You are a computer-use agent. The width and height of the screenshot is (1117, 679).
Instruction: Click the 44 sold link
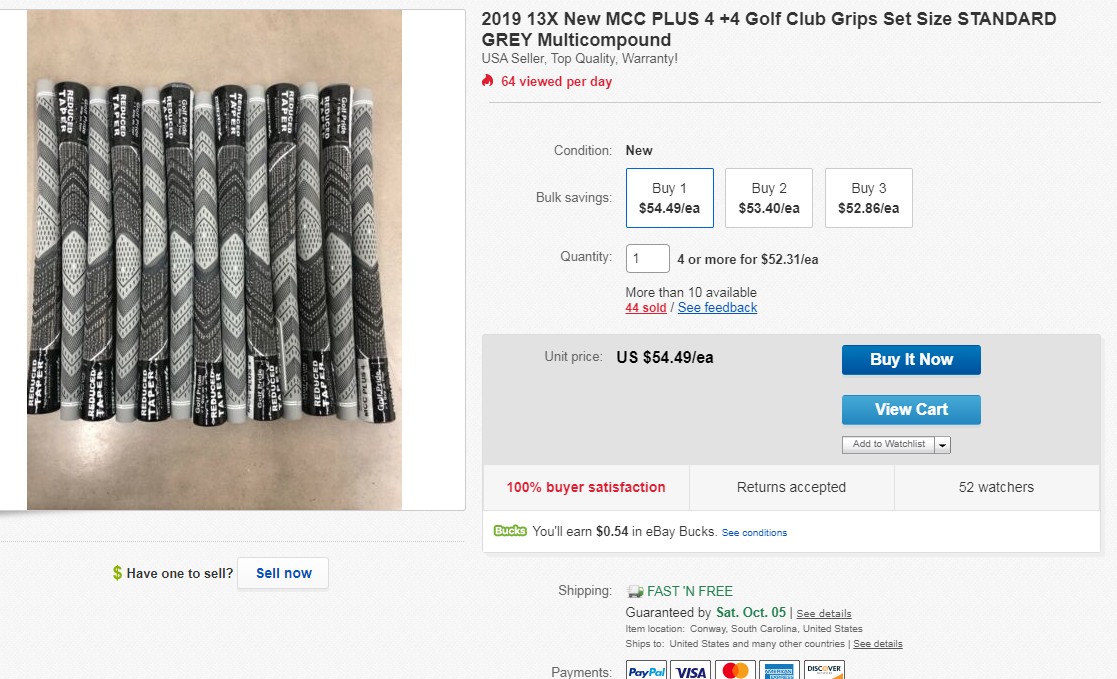click(645, 308)
